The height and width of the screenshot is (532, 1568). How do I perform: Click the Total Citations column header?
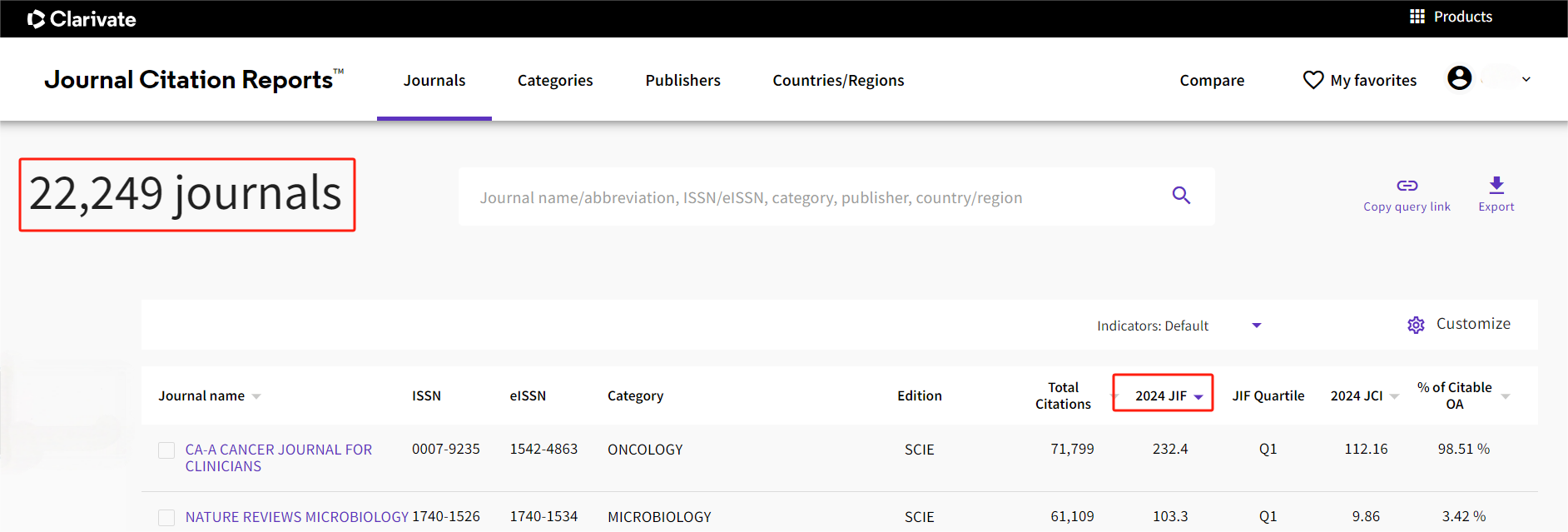click(1063, 395)
